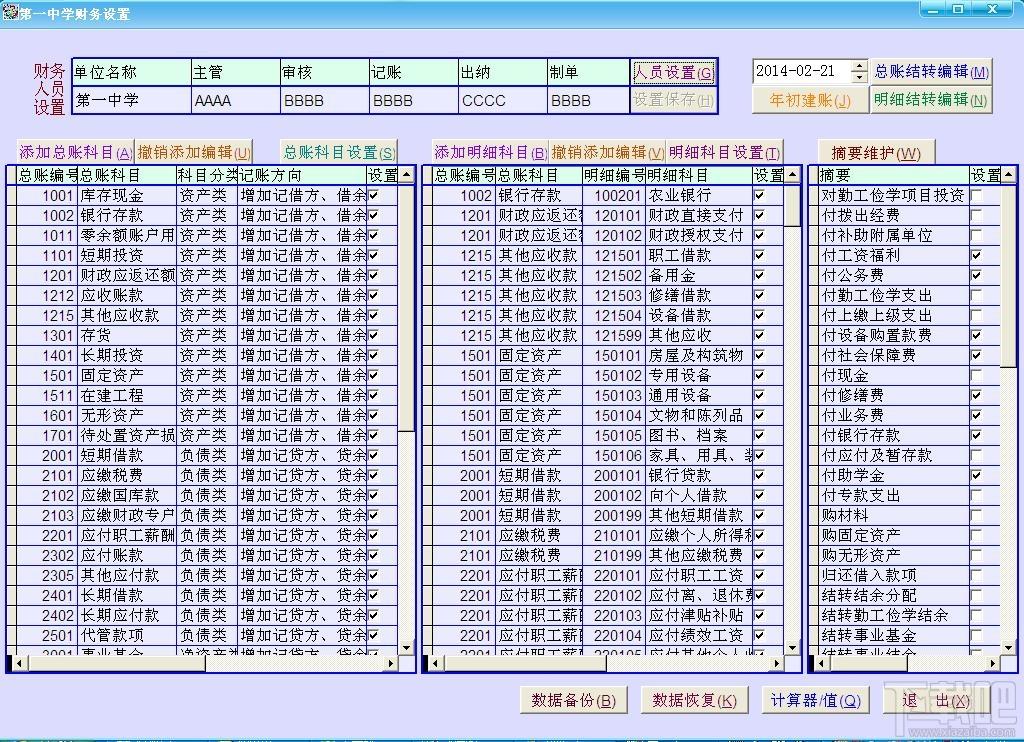Click 数据恢复(K) button
Image resolution: width=1024 pixels, height=742 pixels.
(694, 701)
